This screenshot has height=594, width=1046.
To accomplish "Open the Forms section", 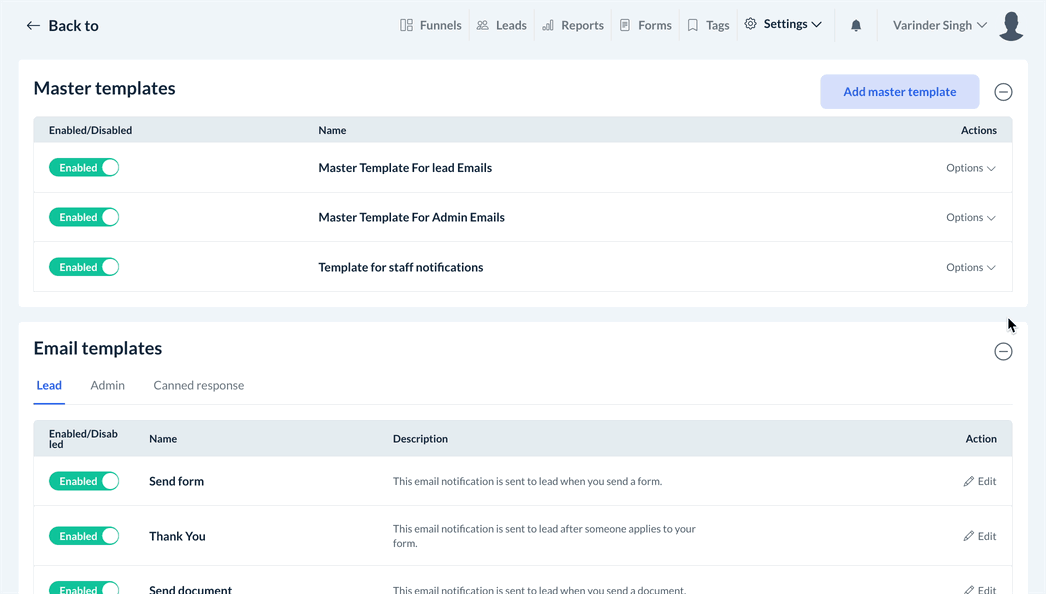I will (x=645, y=25).
